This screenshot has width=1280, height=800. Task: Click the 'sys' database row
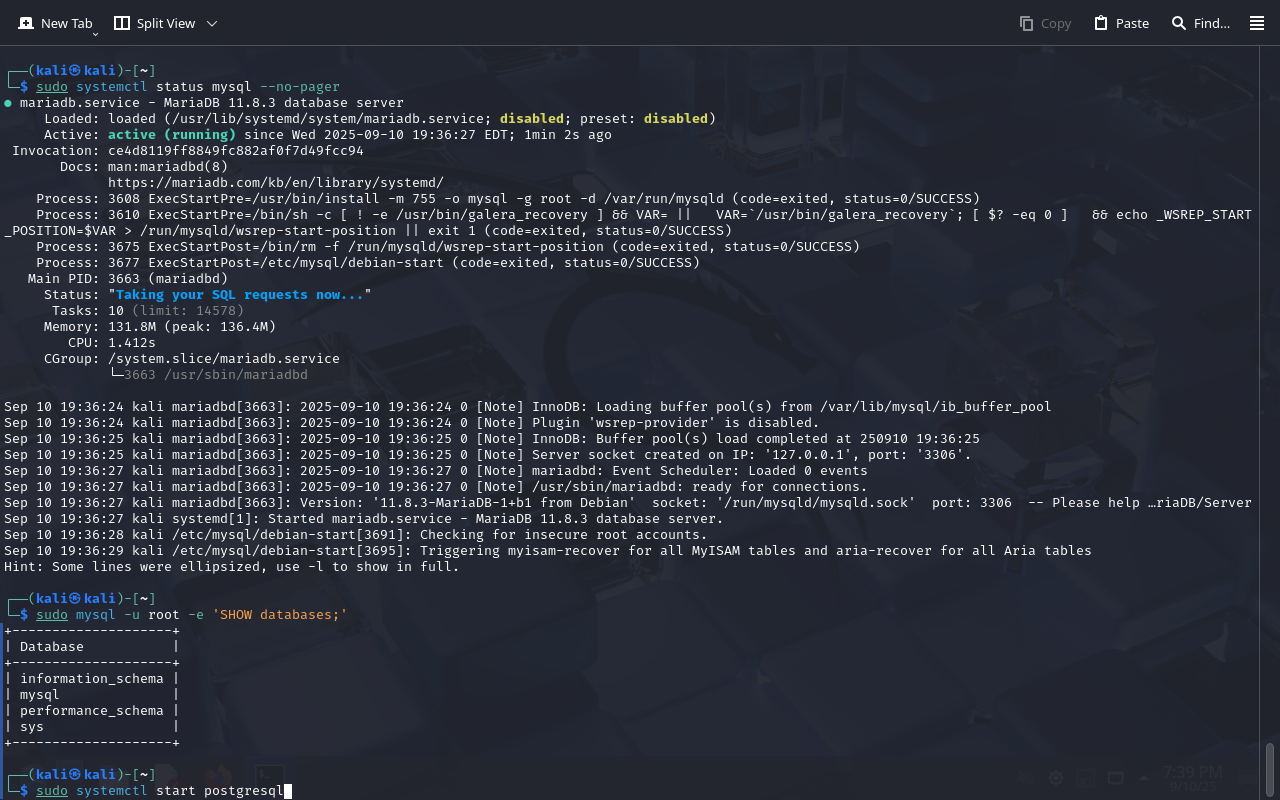(x=92, y=726)
